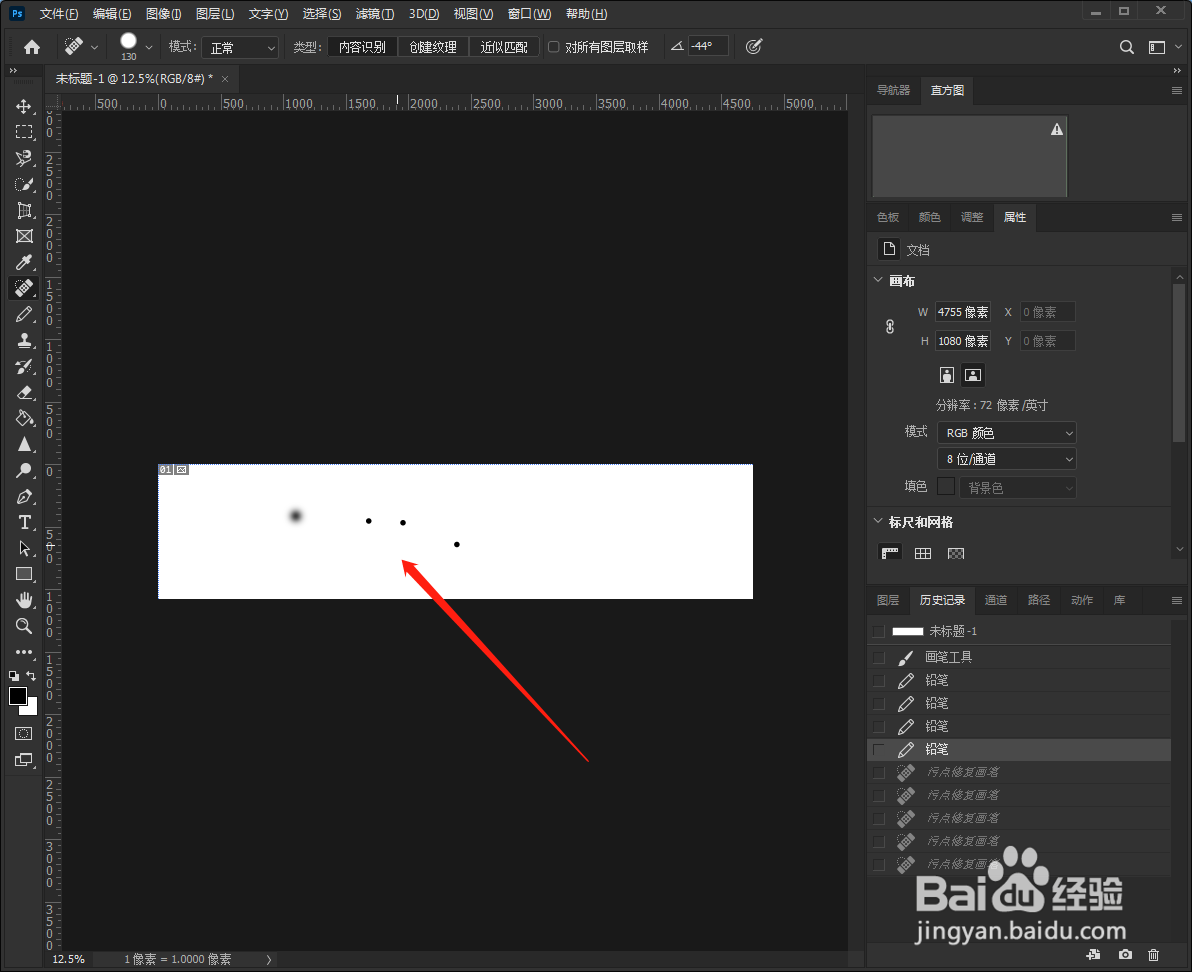Switch to the 导航器 tab
1192x972 pixels.
893,90
